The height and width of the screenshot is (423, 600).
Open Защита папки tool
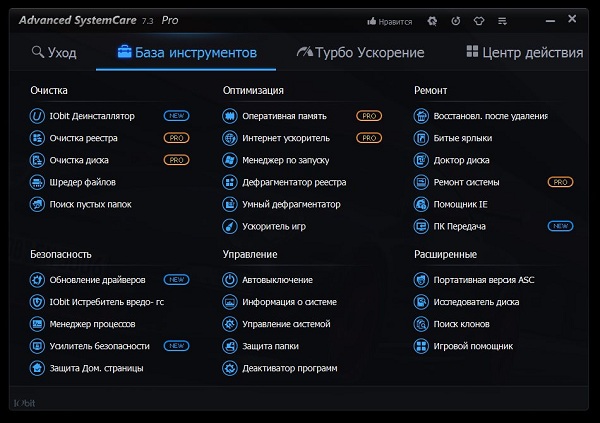[x=270, y=346]
